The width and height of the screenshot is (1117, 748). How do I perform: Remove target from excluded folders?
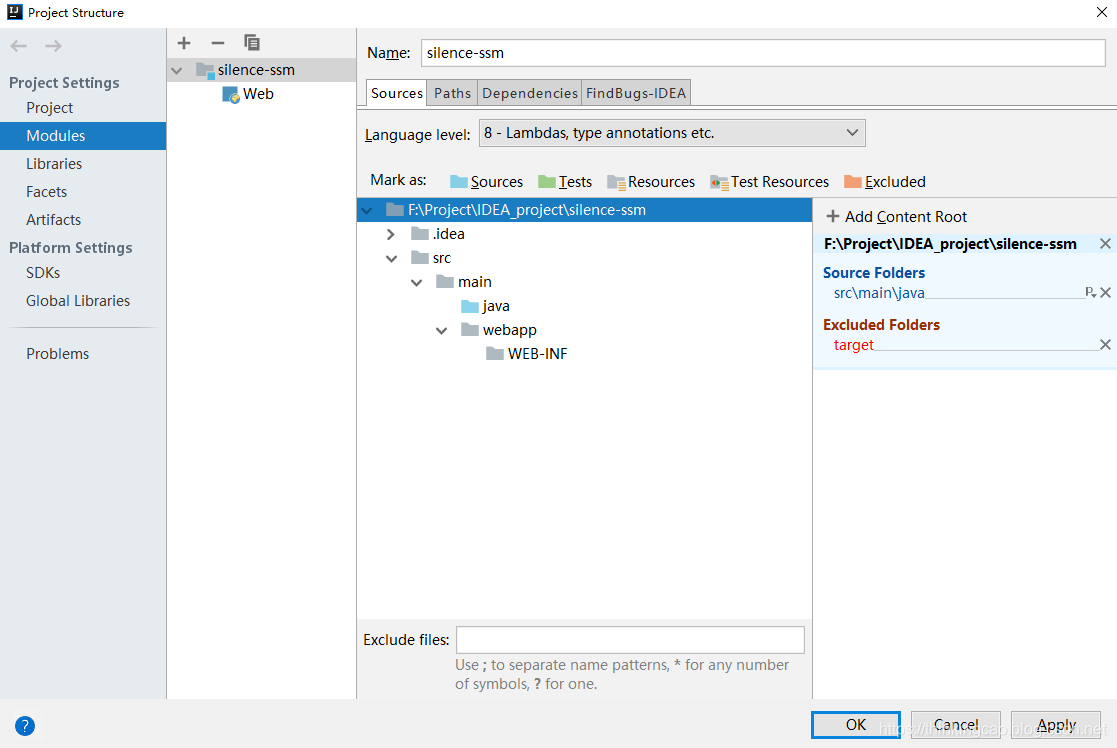[1105, 345]
